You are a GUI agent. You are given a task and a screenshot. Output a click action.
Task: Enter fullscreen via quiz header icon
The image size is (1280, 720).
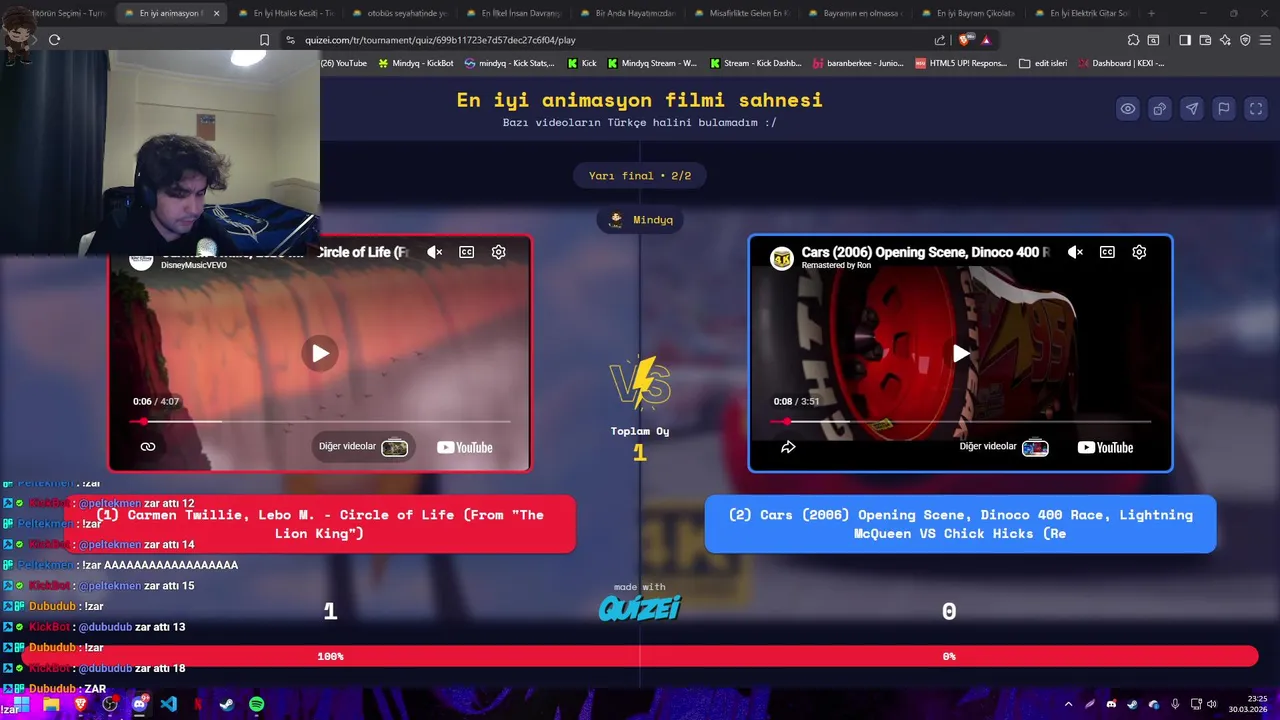(x=1256, y=109)
